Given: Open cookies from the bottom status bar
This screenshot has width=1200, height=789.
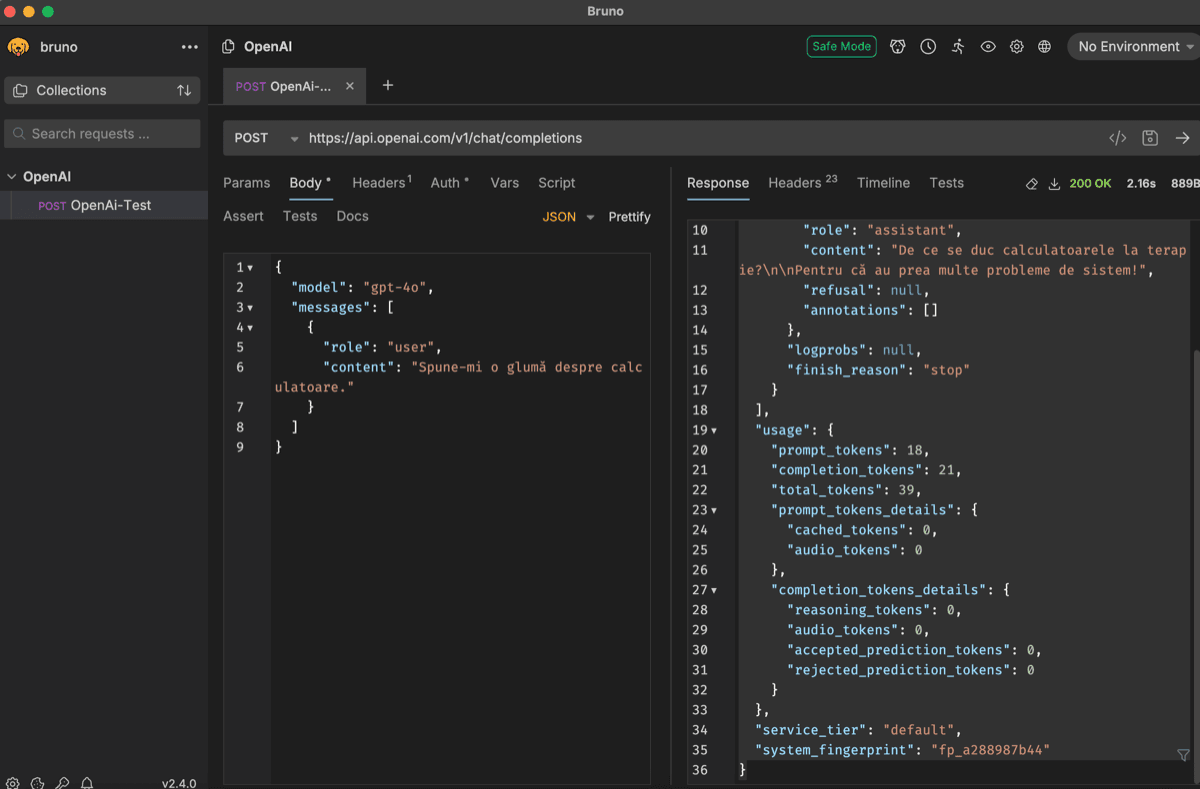Looking at the screenshot, I should point(37,783).
